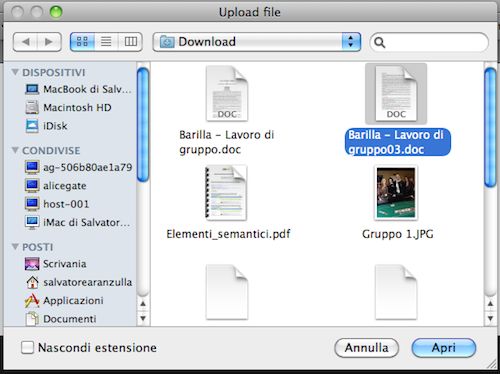
Task: Click file list scroll down arrow
Action: coord(490,318)
